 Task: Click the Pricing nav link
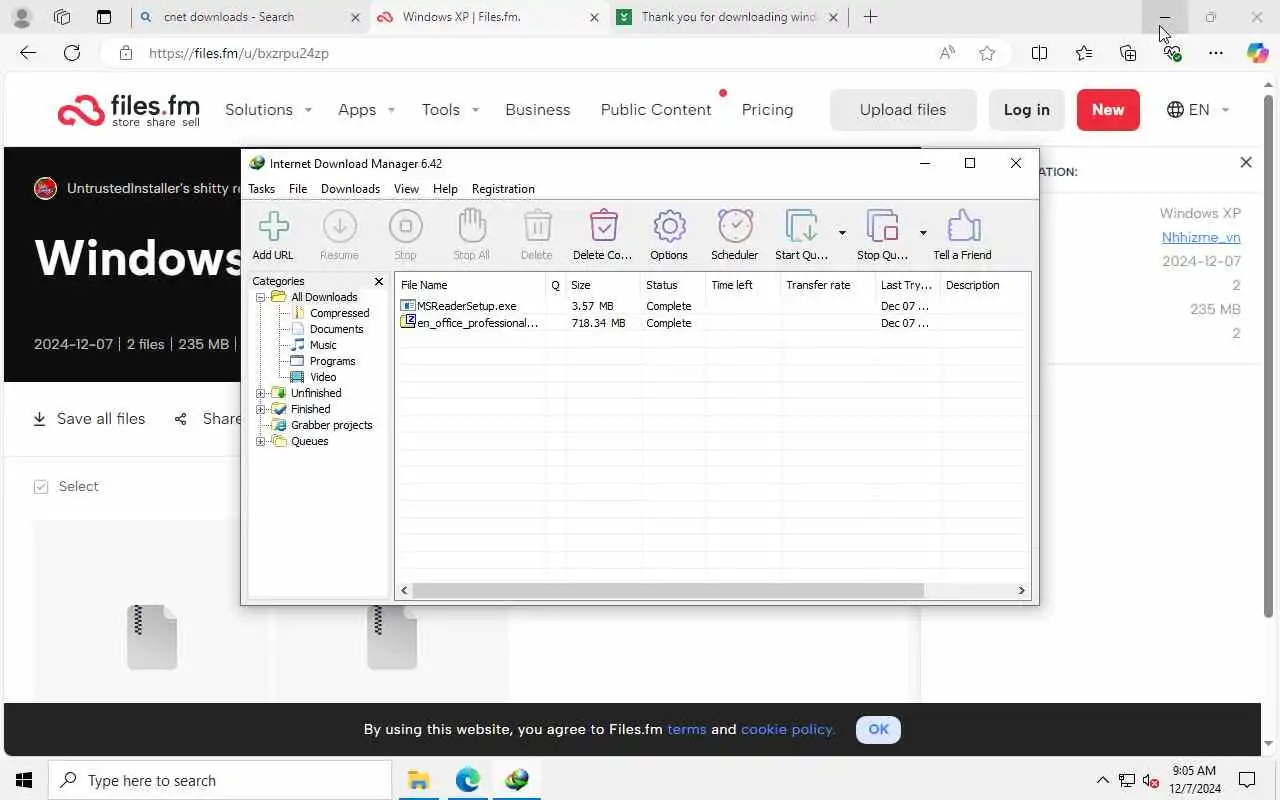coord(767,110)
